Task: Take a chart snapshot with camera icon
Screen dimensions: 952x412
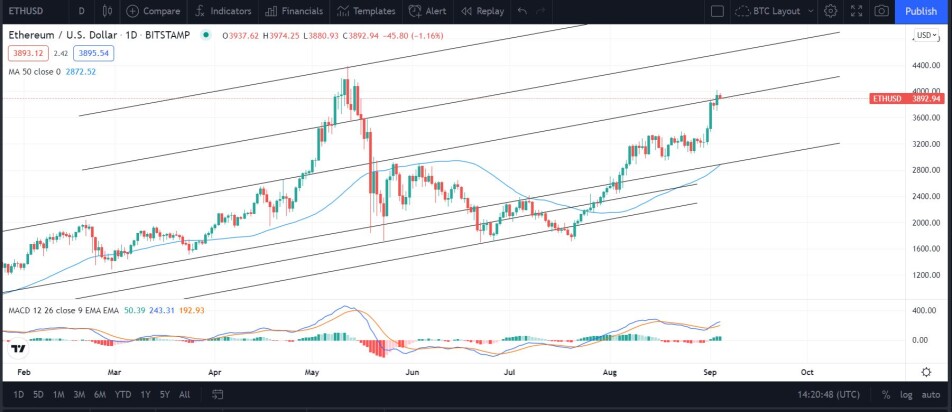Action: 882,11
